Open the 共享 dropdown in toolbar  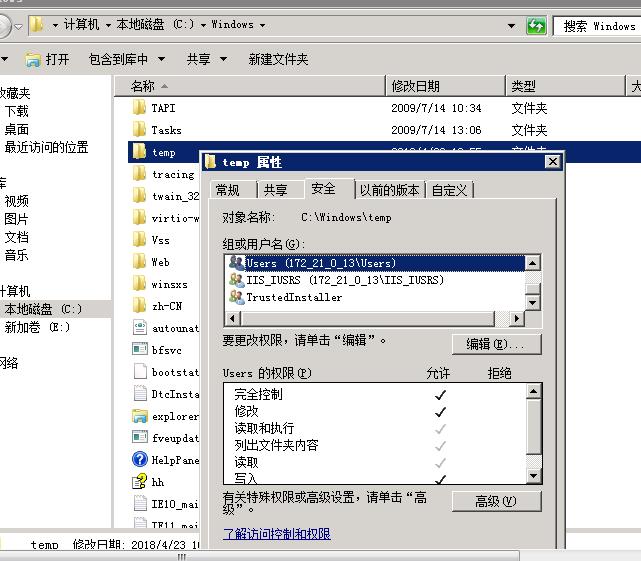(x=205, y=60)
